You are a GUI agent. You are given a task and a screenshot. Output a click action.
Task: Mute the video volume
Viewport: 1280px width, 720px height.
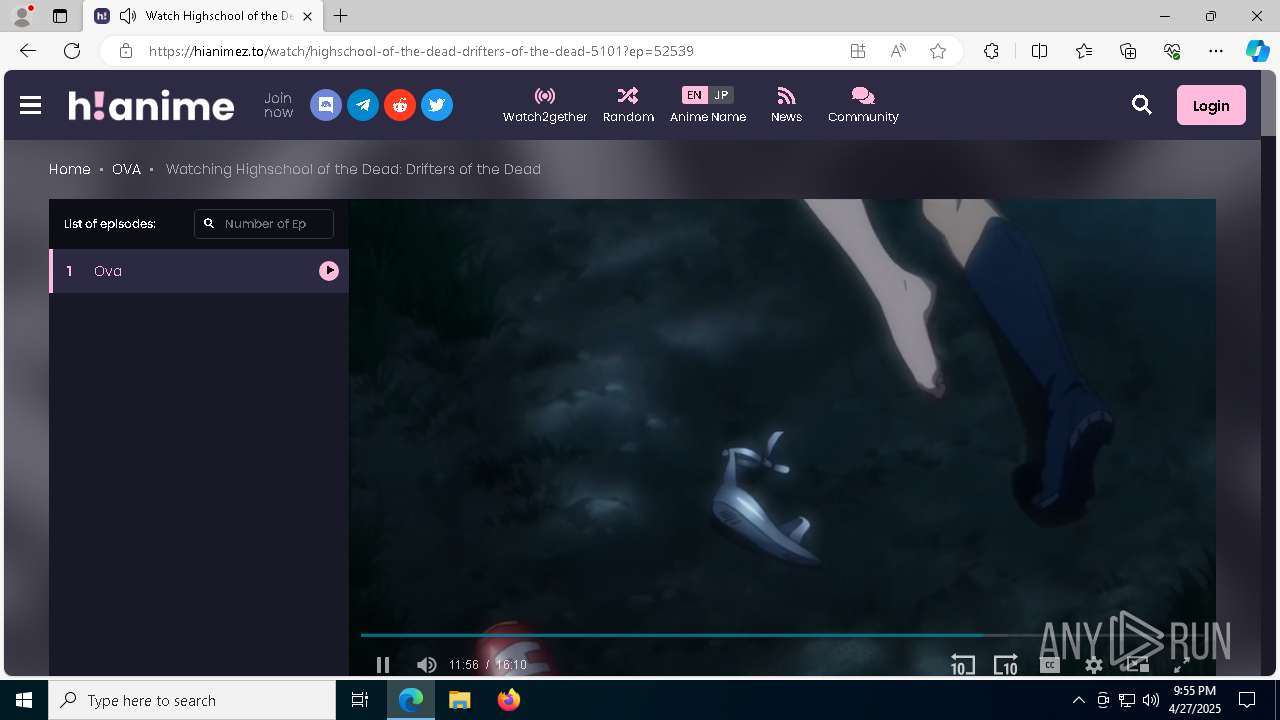point(427,665)
